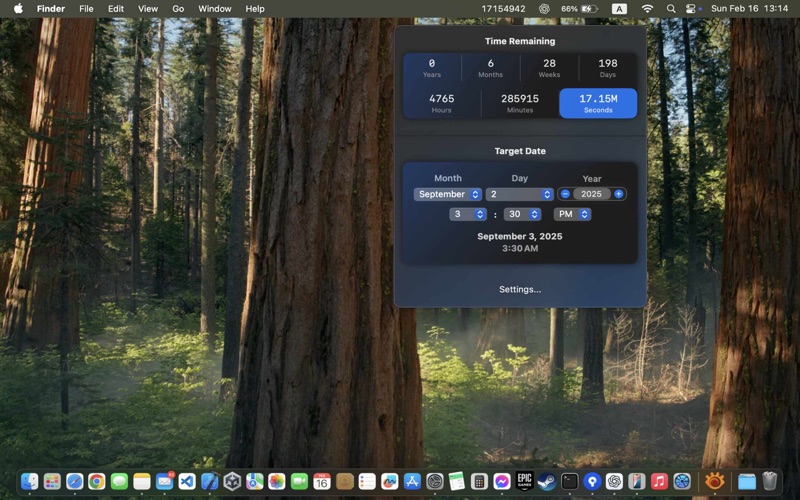Open the hour dropdown set to 3
The image size is (800, 500).
point(467,214)
